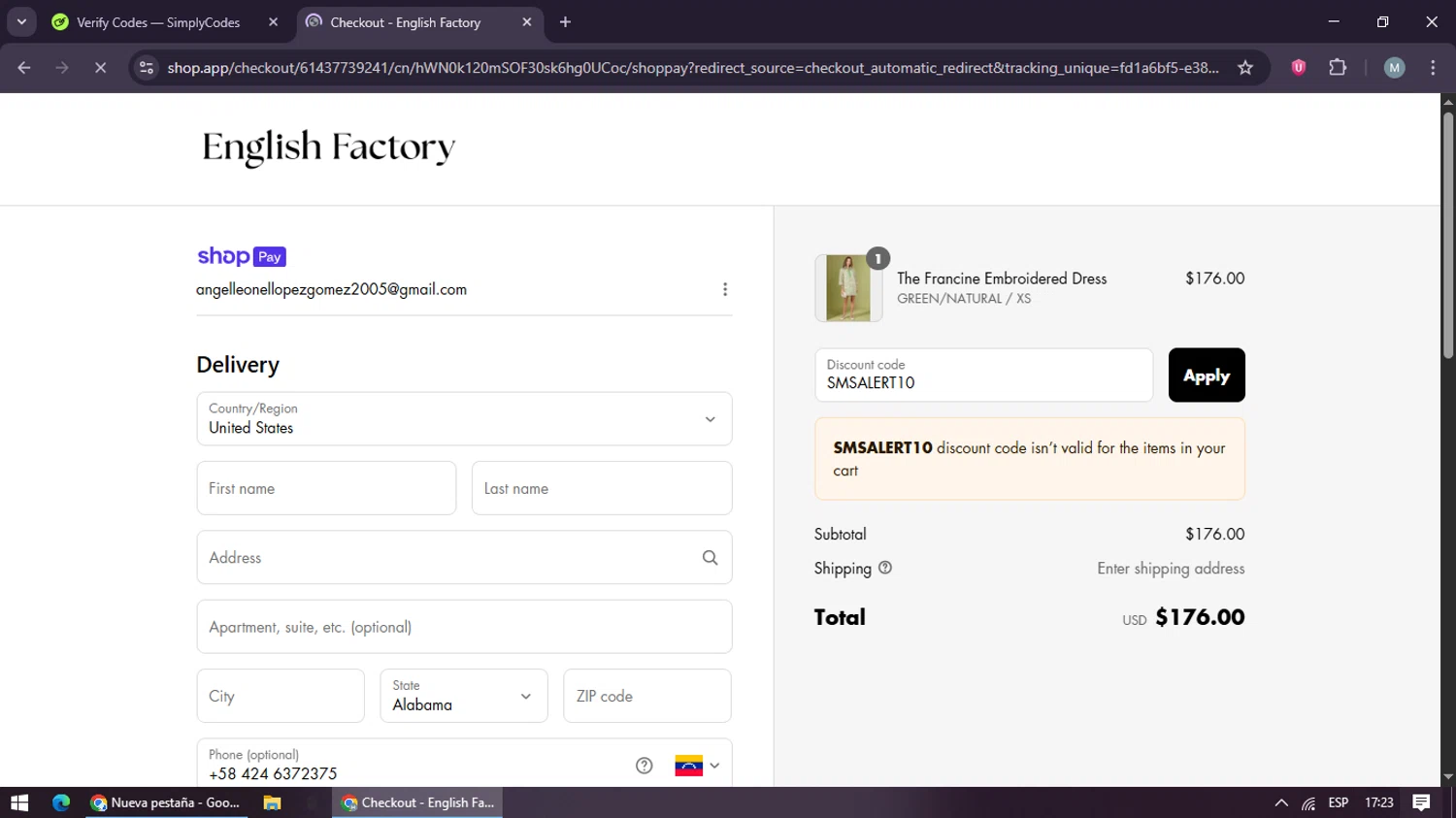Click the page vertical scrollbar

pyautogui.click(x=1448, y=236)
